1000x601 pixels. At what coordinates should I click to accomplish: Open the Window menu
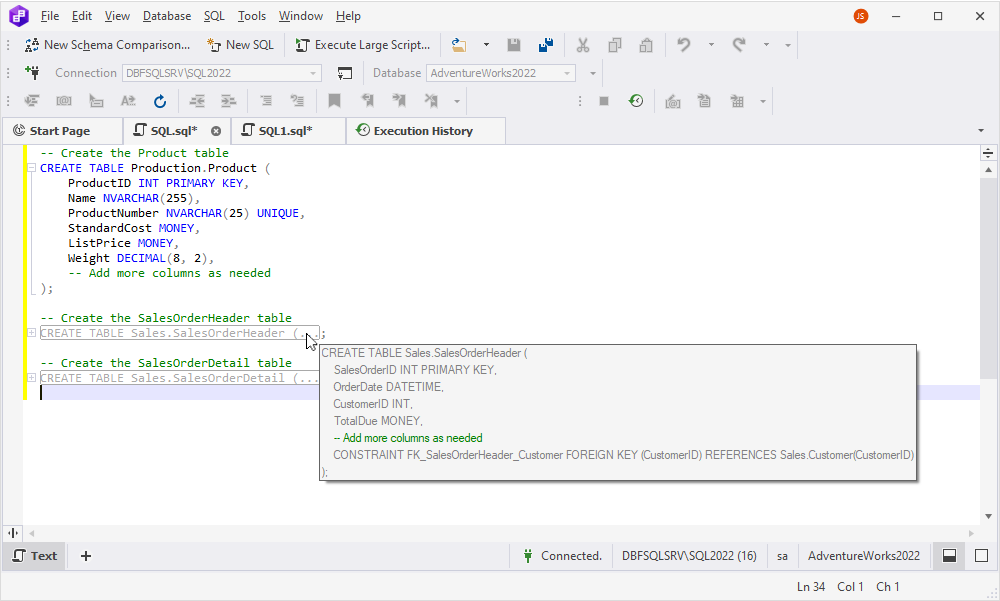pos(300,16)
